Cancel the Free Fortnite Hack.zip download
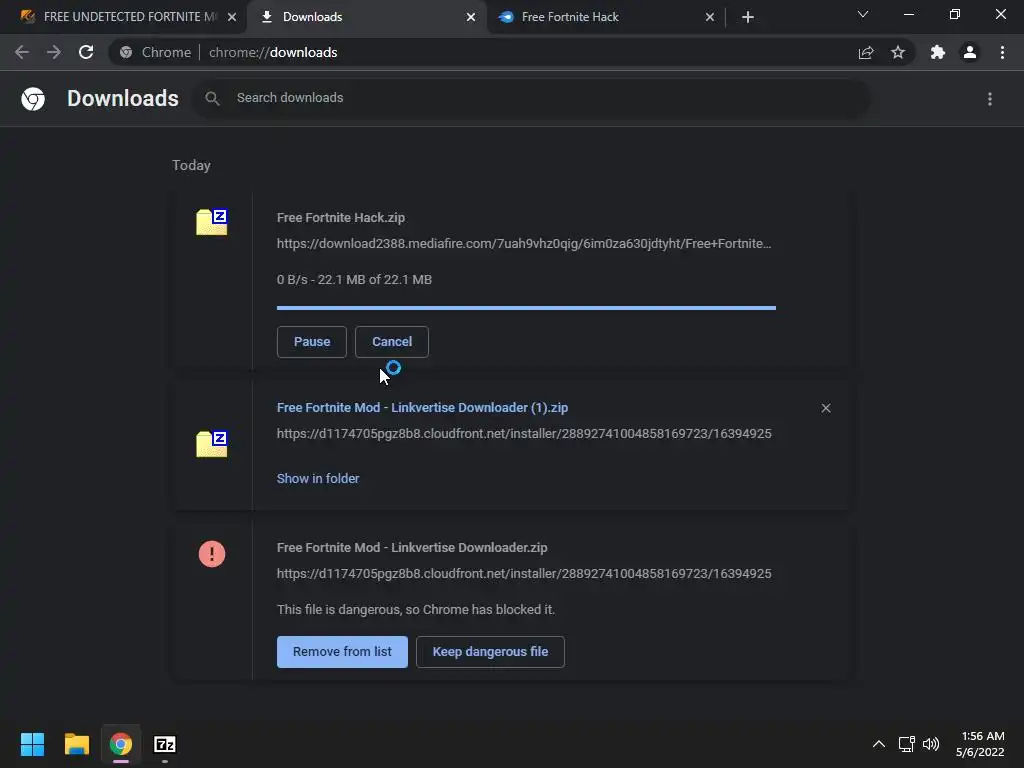Viewport: 1024px width, 768px height. click(392, 342)
